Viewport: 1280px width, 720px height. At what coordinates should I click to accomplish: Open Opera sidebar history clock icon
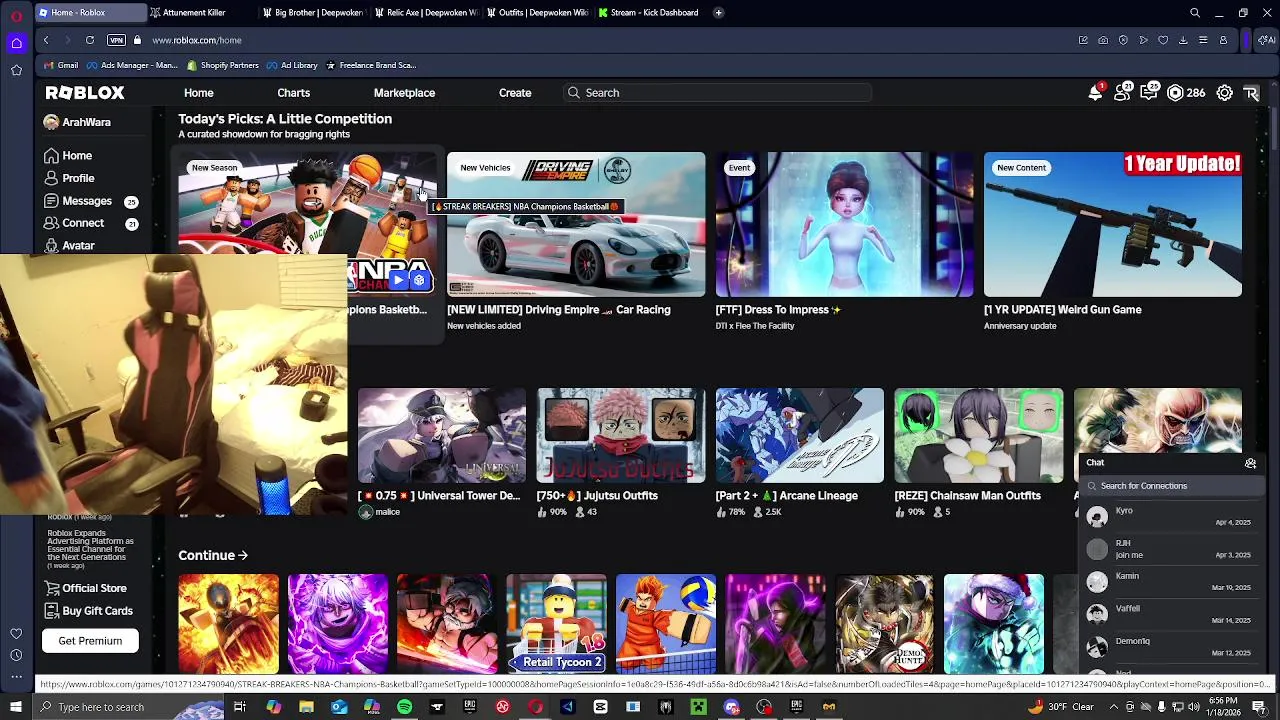point(16,655)
